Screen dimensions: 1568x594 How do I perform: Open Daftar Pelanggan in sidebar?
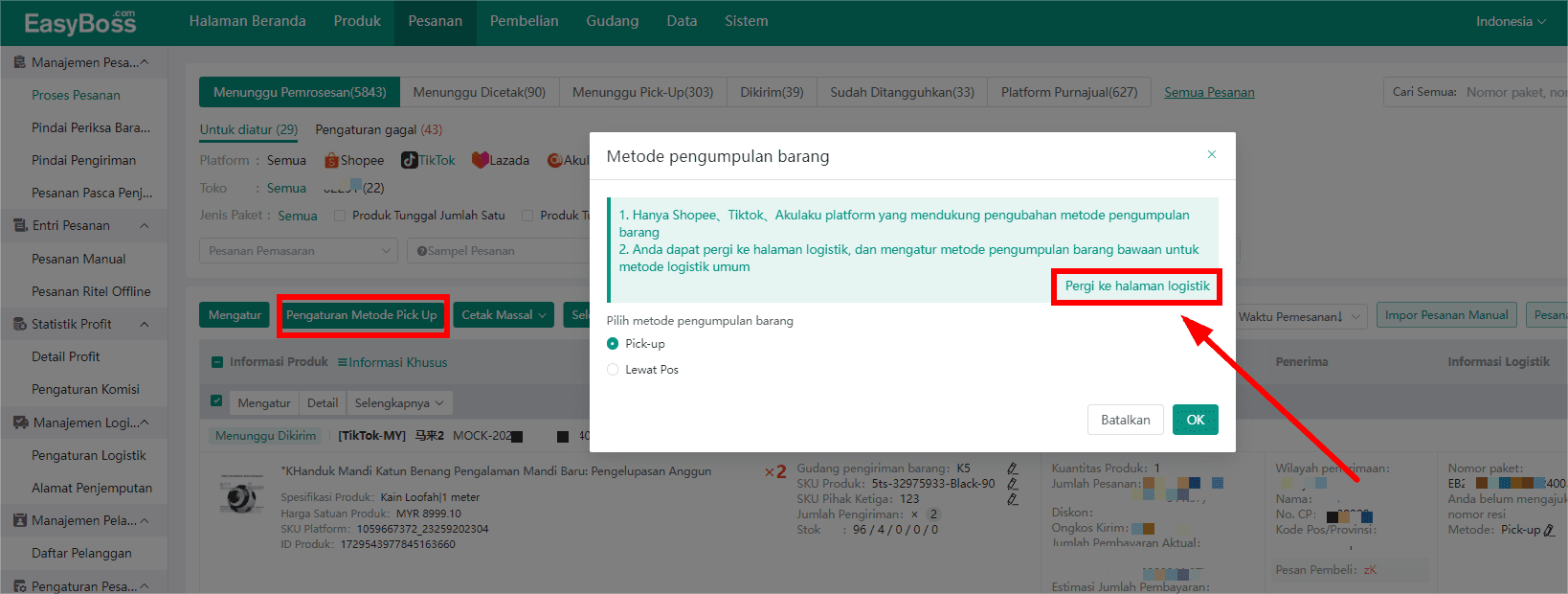tap(81, 553)
